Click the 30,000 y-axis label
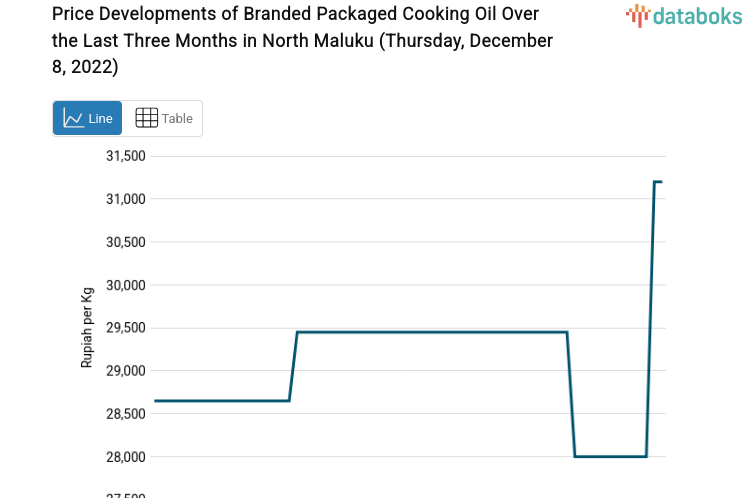This screenshot has height=498, width=753. tap(126, 285)
